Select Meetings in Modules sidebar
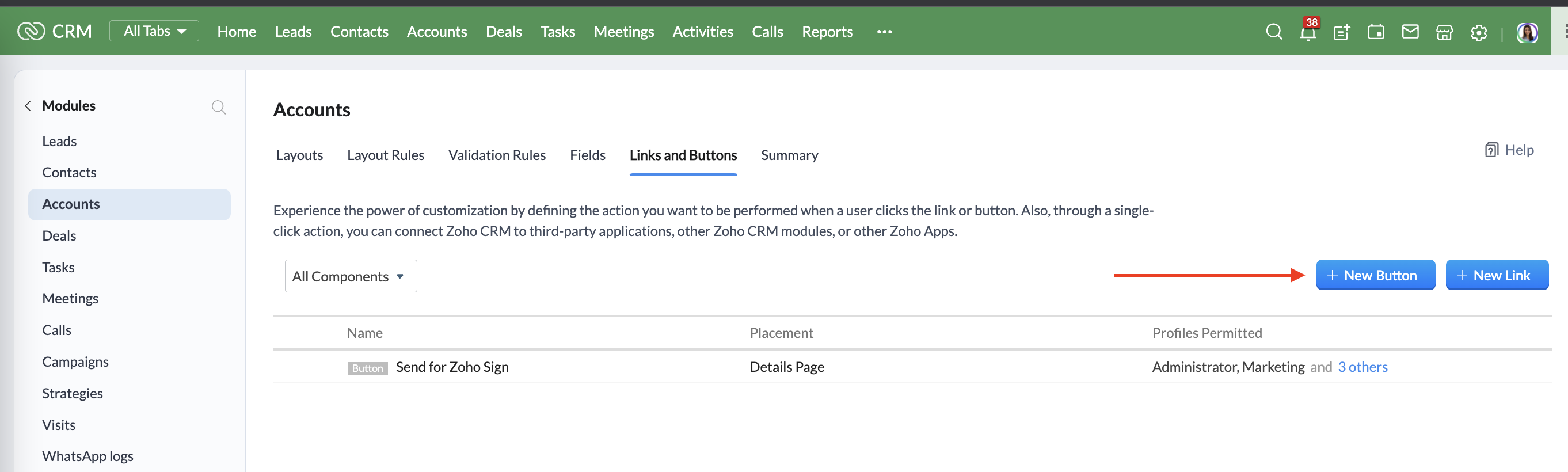Viewport: 1568px width, 472px height. coord(70,299)
